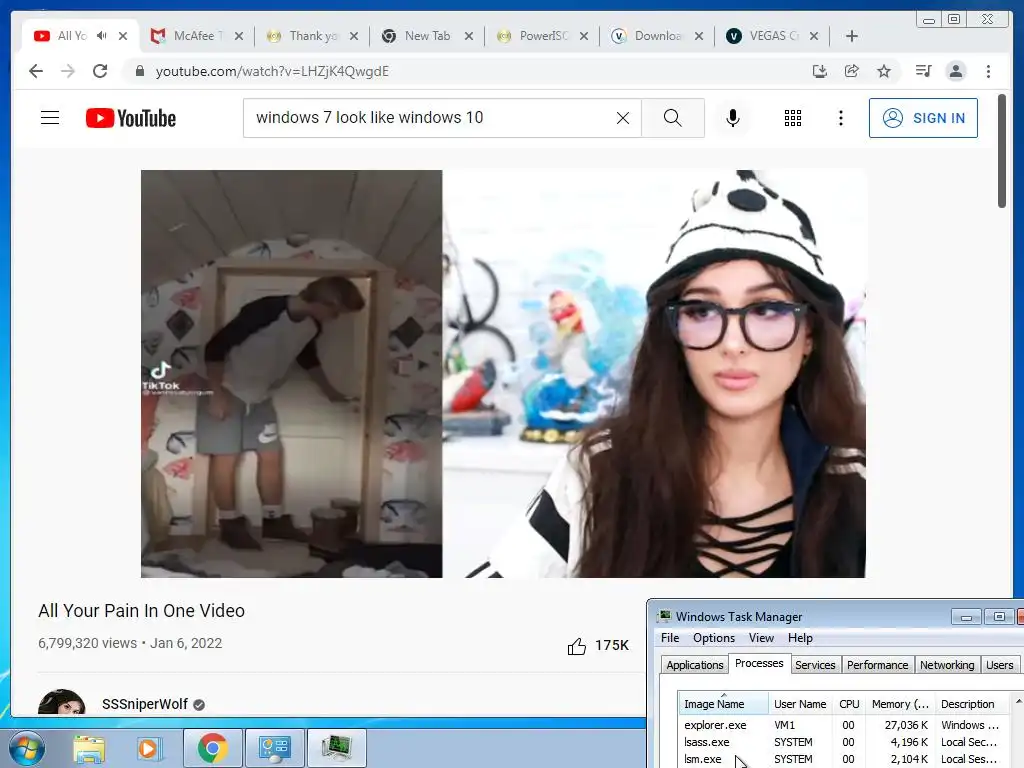This screenshot has height=768, width=1024.
Task: Click the YouTube search magnifier button
Action: click(x=673, y=118)
